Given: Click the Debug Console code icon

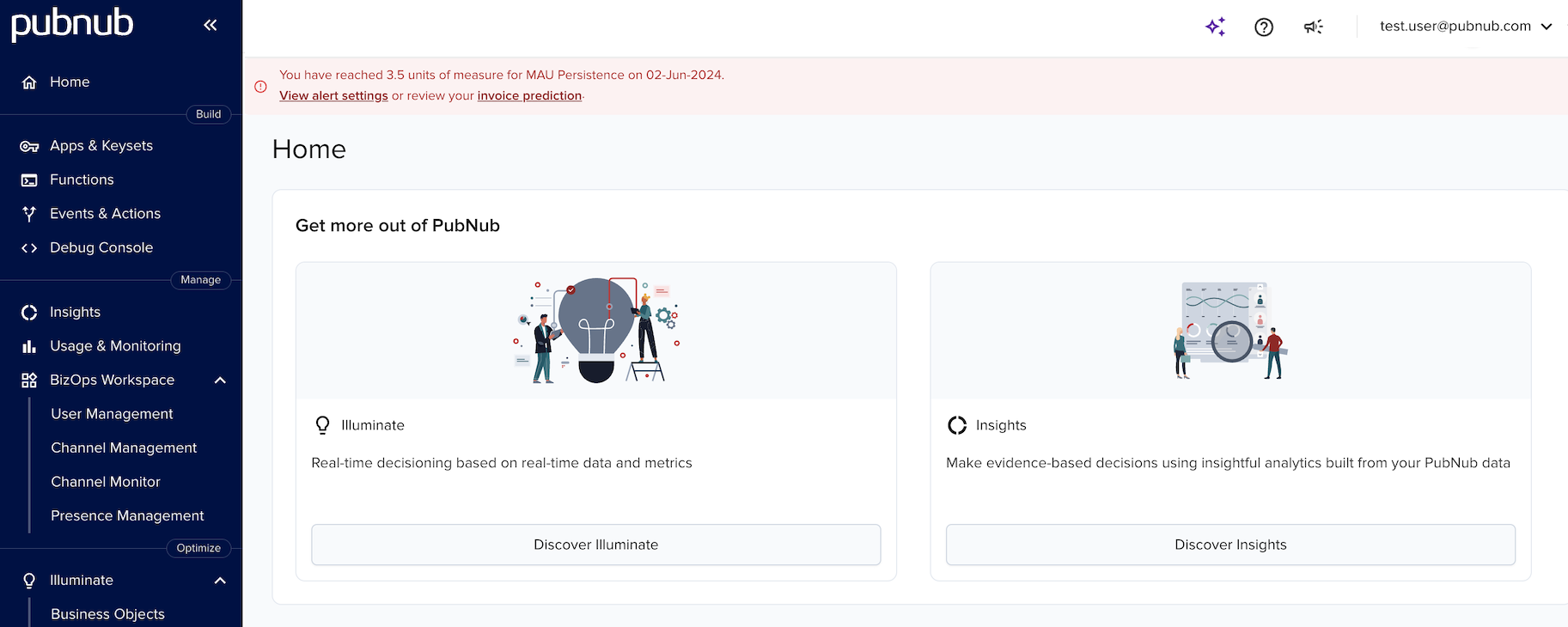Looking at the screenshot, I should click(29, 248).
